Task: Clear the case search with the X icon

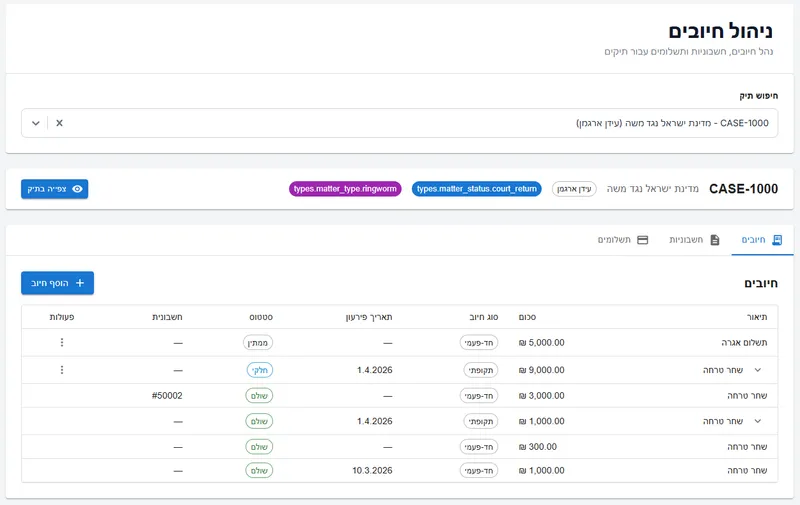Action: pos(59,123)
